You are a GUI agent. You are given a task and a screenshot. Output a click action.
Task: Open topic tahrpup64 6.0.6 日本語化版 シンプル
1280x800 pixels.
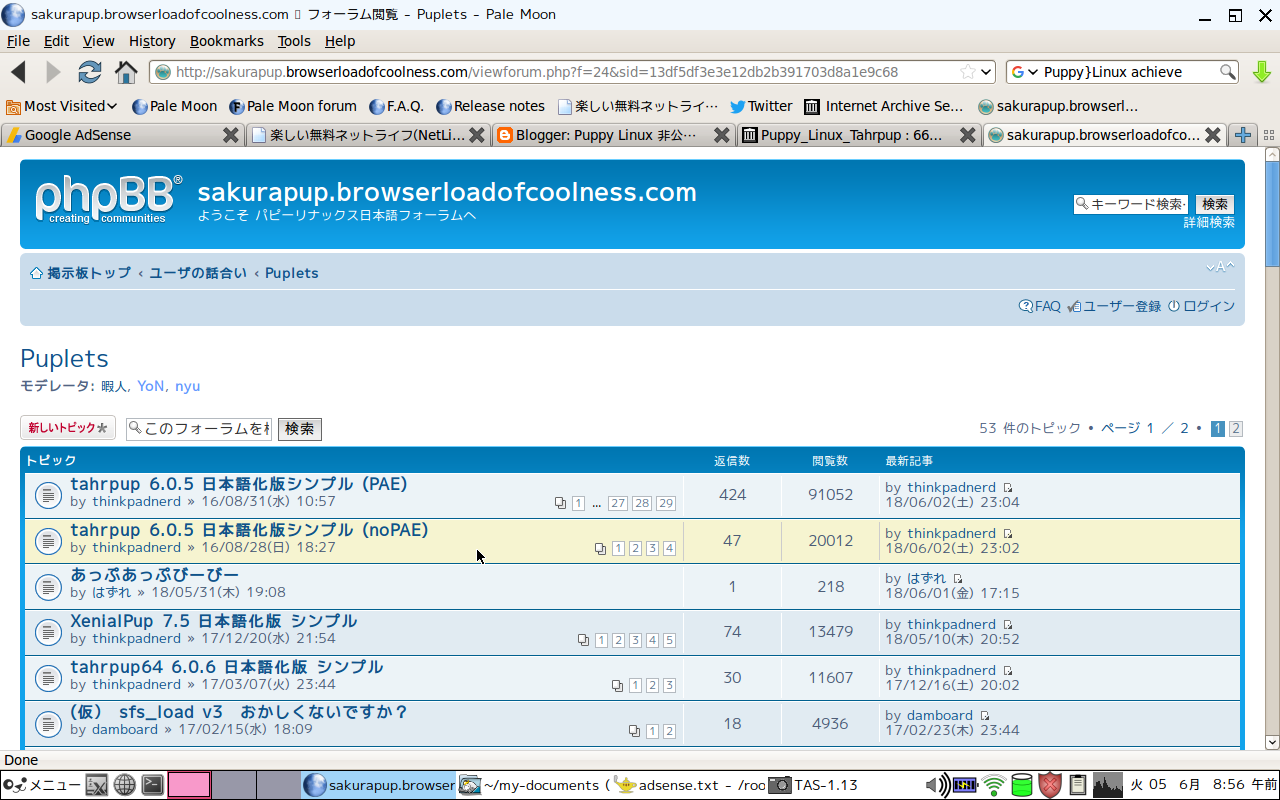tap(226, 667)
